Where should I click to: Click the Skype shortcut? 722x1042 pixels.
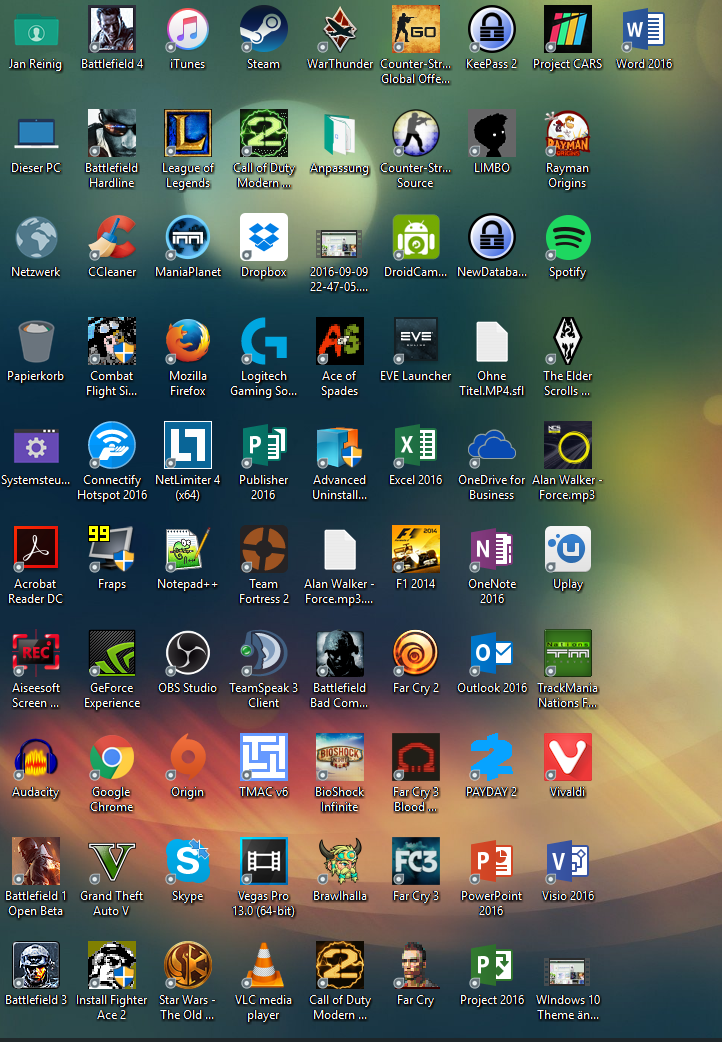[188, 861]
